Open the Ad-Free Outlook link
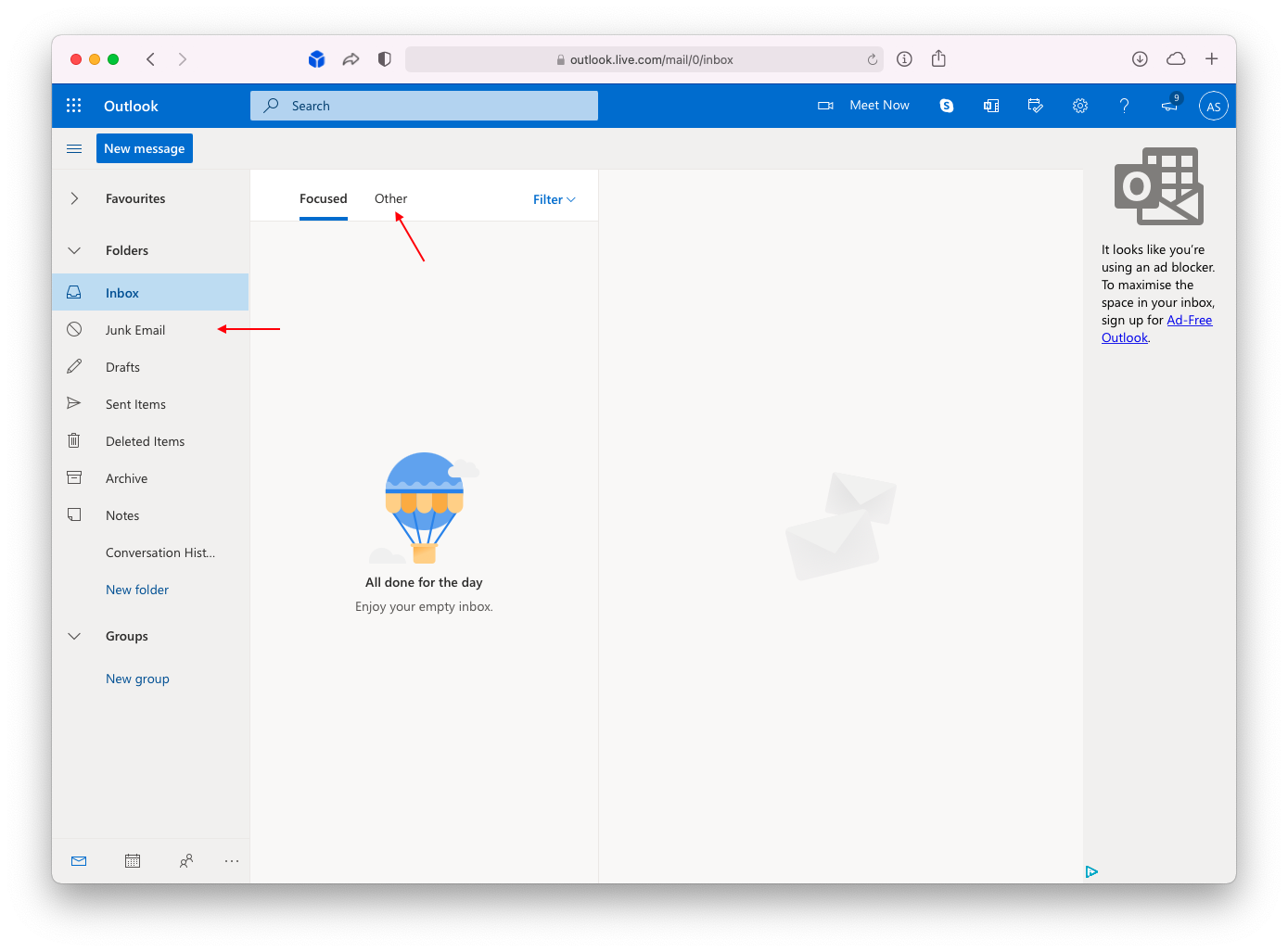 [x=1189, y=320]
